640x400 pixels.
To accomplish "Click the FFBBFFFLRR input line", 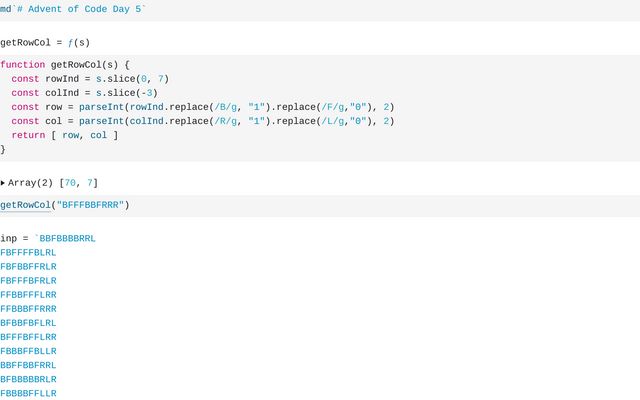I will click(28, 295).
